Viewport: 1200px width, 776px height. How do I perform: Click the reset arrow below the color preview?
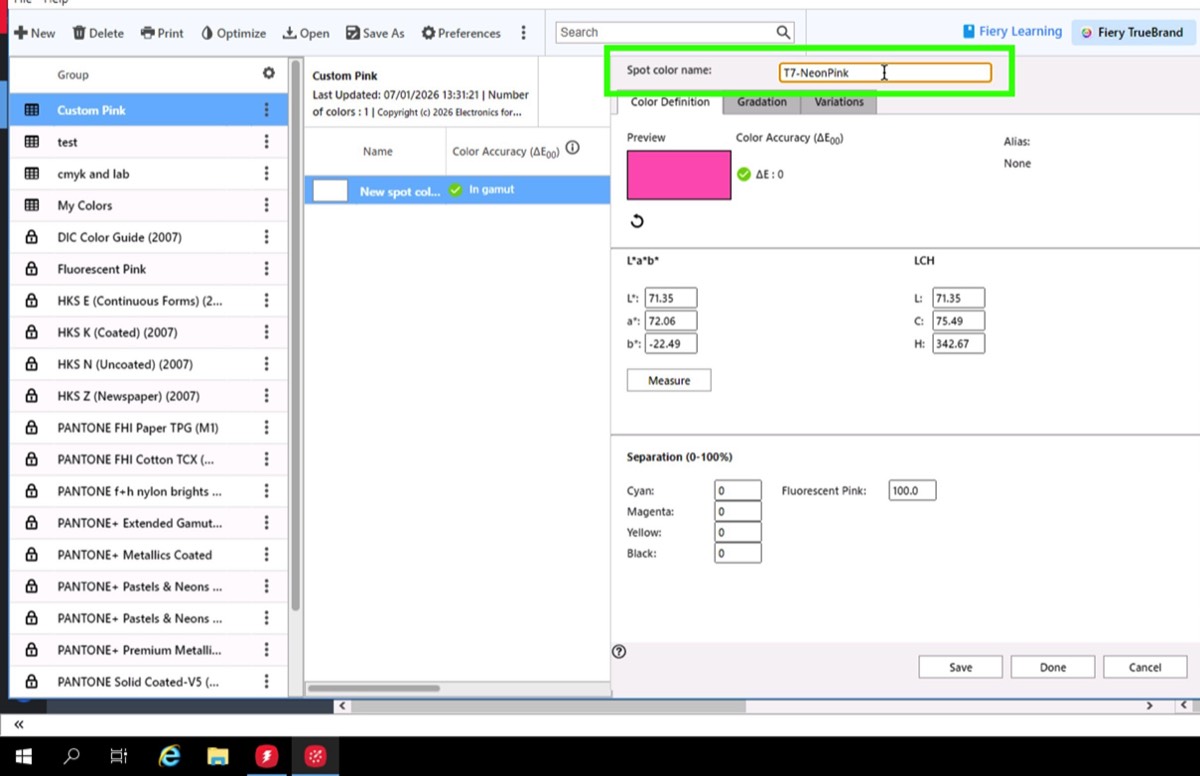[637, 221]
